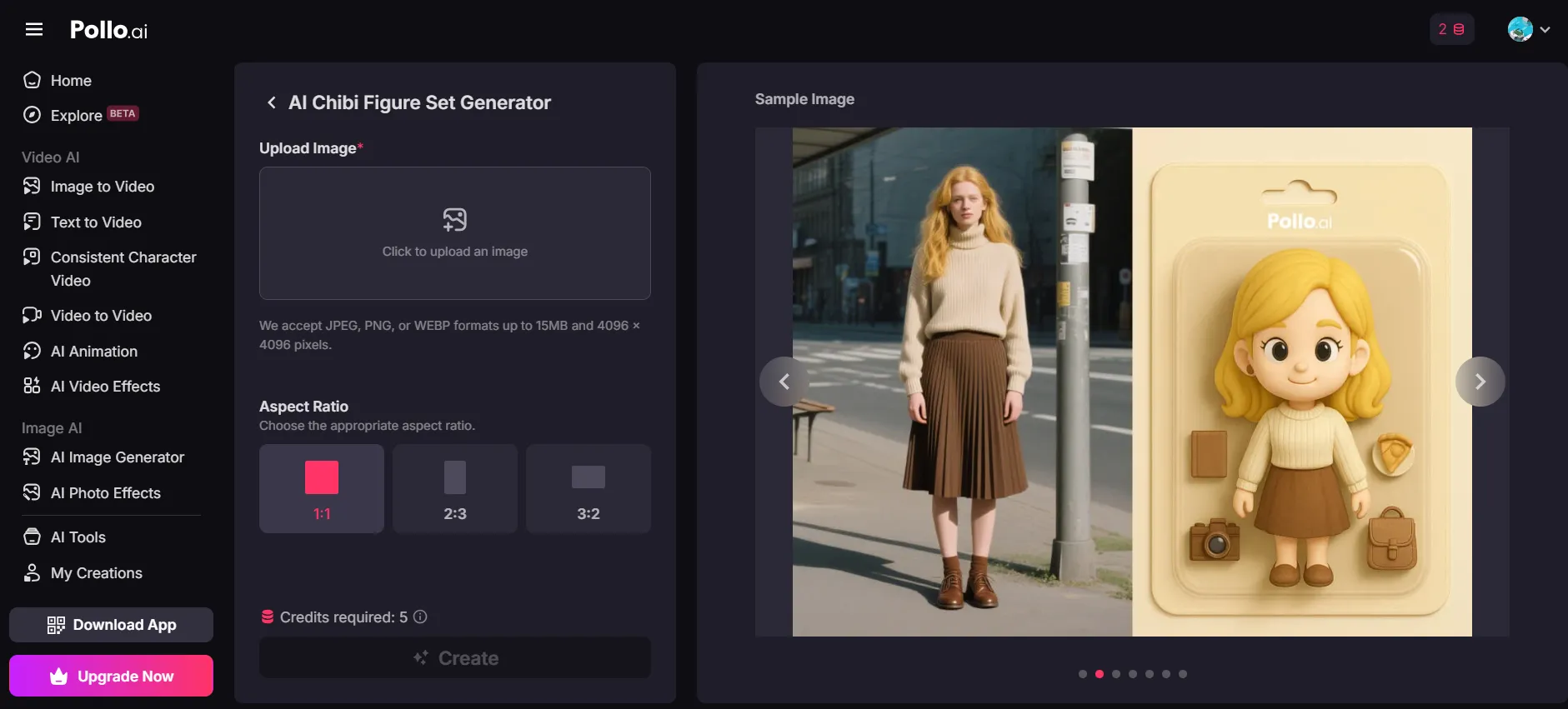Click the Upgrade Now button
The height and width of the screenshot is (709, 1568).
(x=111, y=676)
